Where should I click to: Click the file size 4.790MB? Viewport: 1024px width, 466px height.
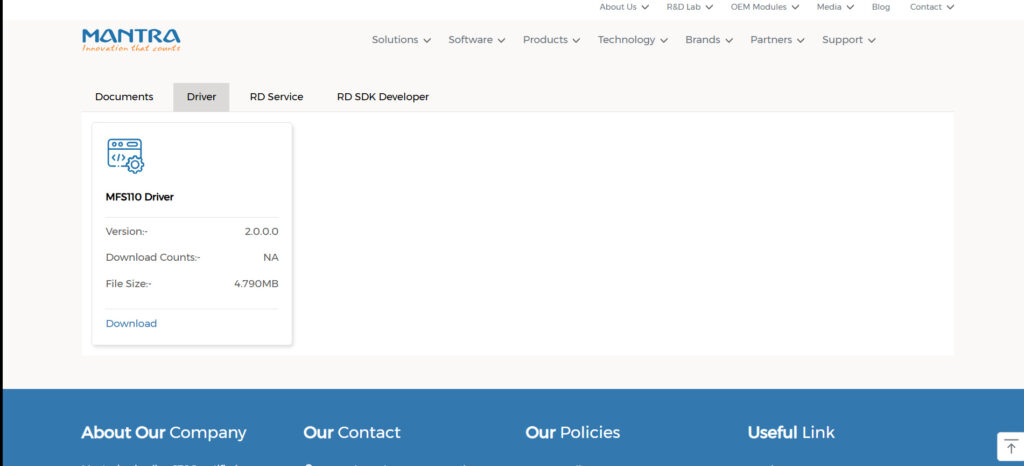(257, 283)
